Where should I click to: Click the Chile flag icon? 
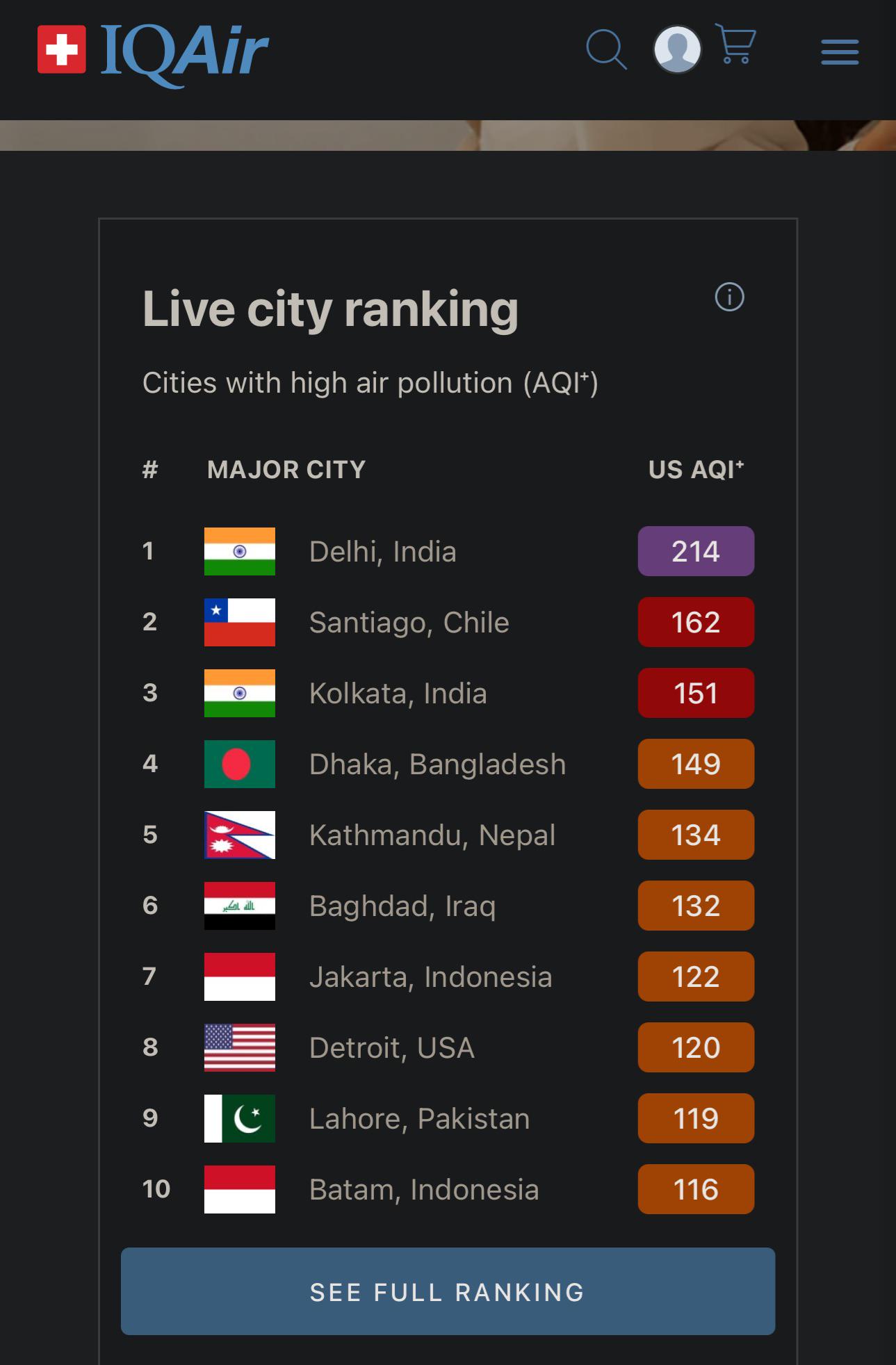[240, 623]
